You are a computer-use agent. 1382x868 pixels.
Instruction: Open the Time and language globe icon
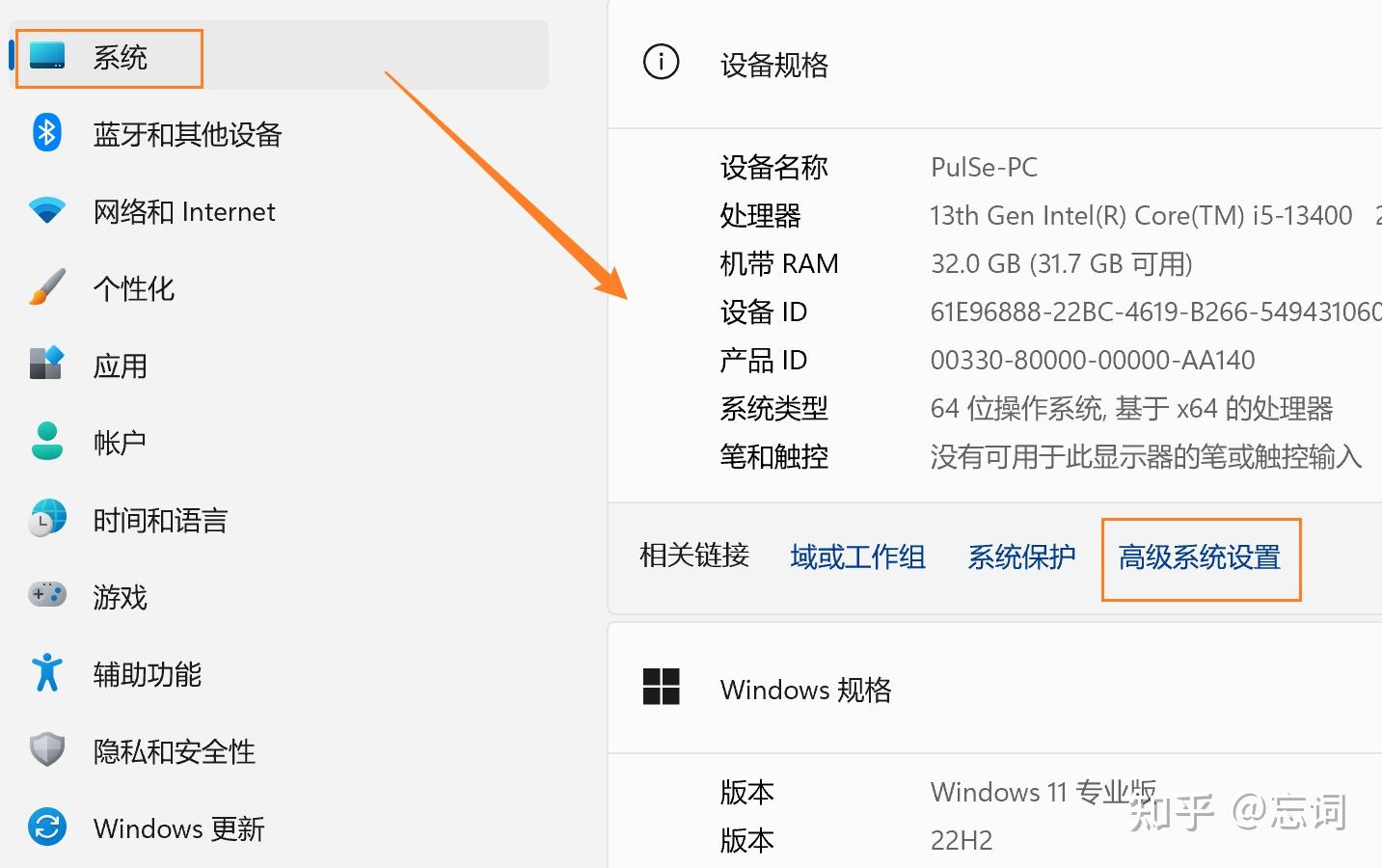coord(46,519)
